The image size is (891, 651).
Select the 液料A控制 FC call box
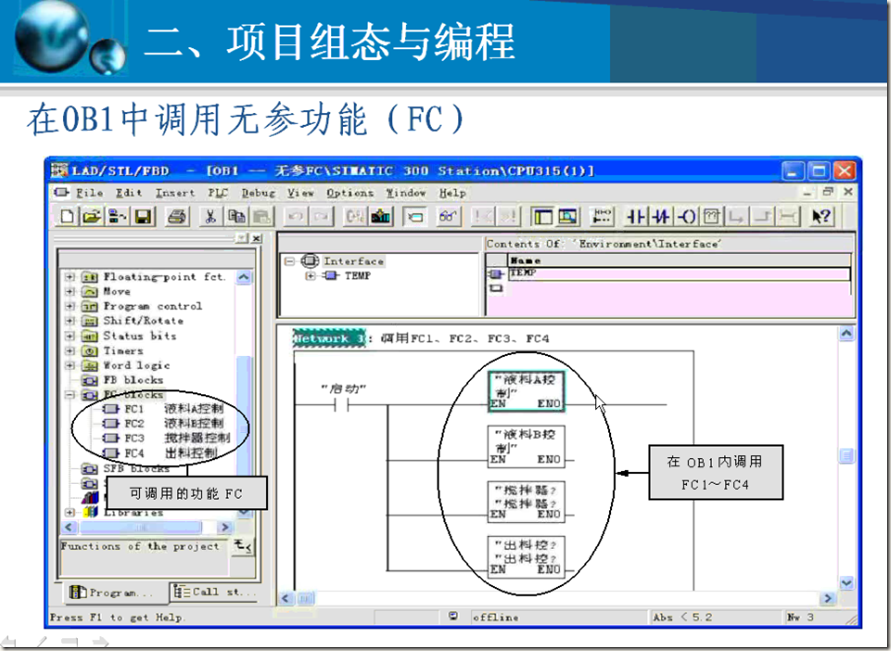527,390
